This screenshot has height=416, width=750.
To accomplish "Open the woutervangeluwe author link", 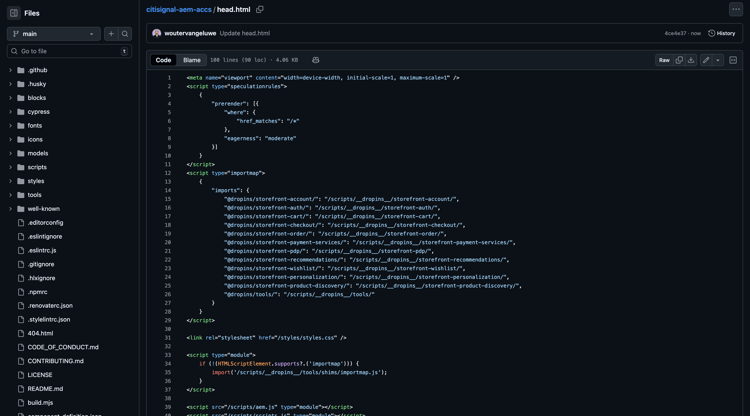I will 190,33.
